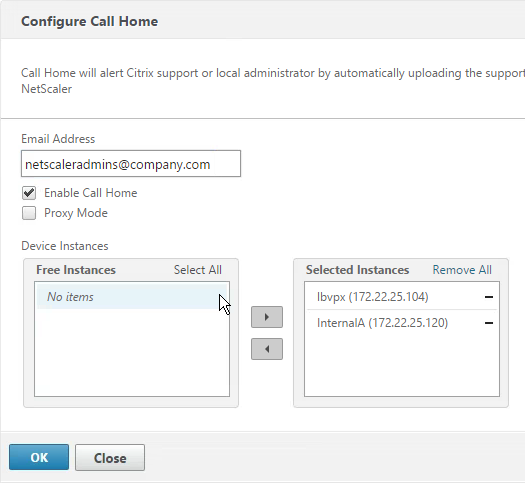This screenshot has height=483, width=525.
Task: Remove InternalA instance using its minus icon
Action: point(489,323)
